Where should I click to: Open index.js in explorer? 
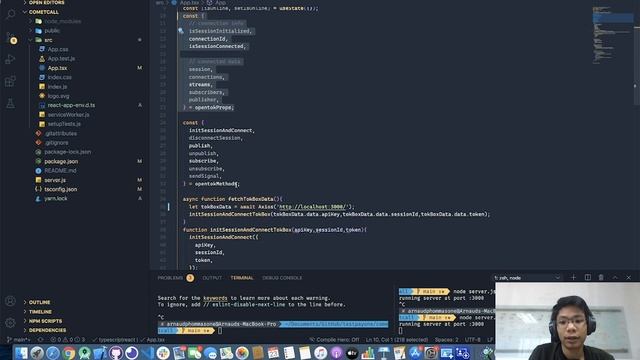click(57, 87)
